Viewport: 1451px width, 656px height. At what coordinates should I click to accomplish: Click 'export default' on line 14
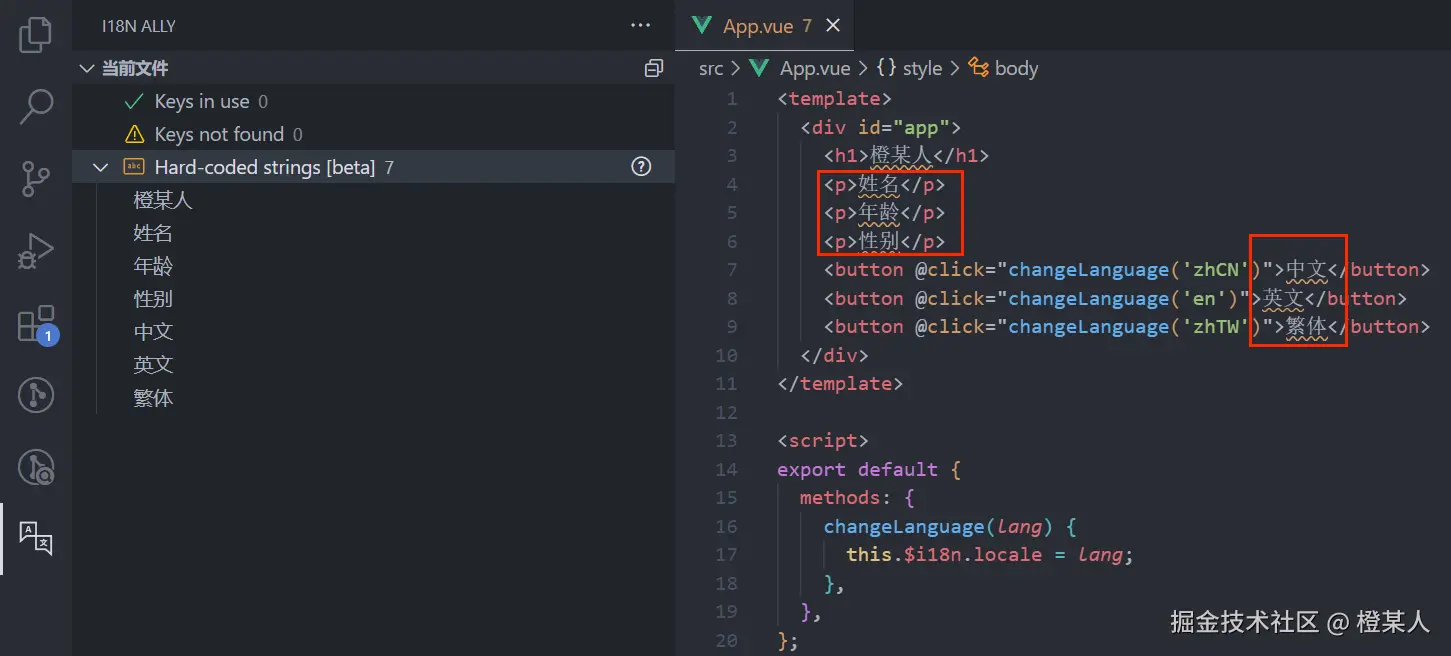[857, 469]
